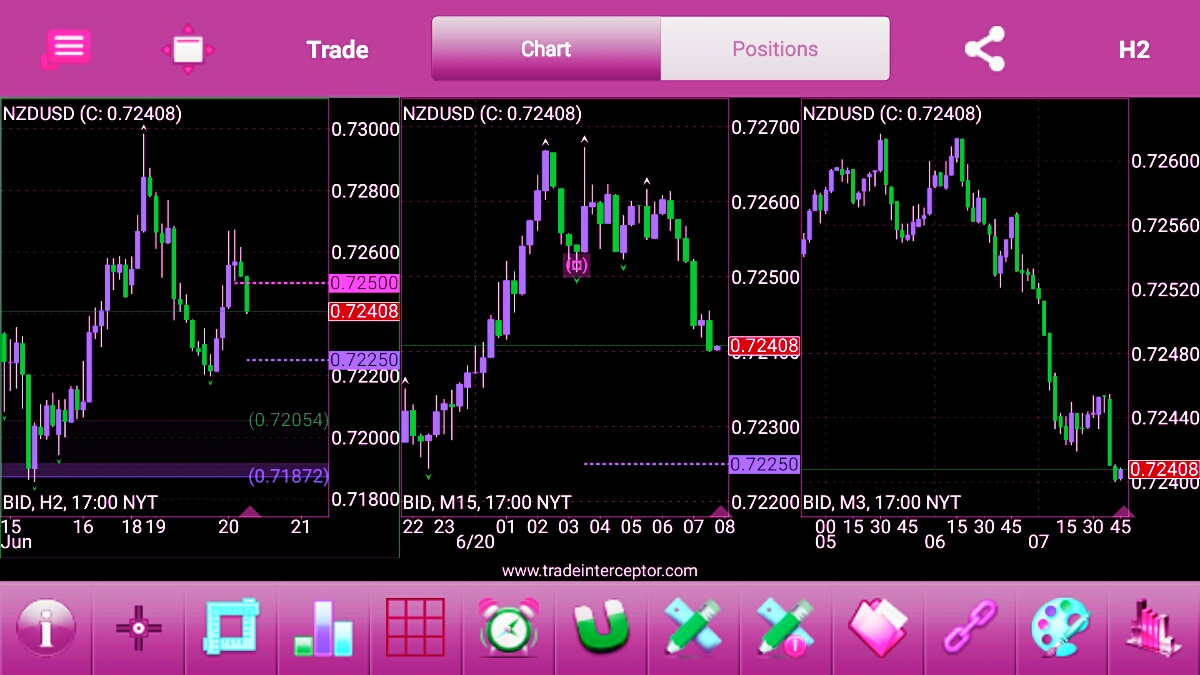Image resolution: width=1200 pixels, height=675 pixels.
Task: Visit www.tradeinterceptor.com link
Action: 599,570
